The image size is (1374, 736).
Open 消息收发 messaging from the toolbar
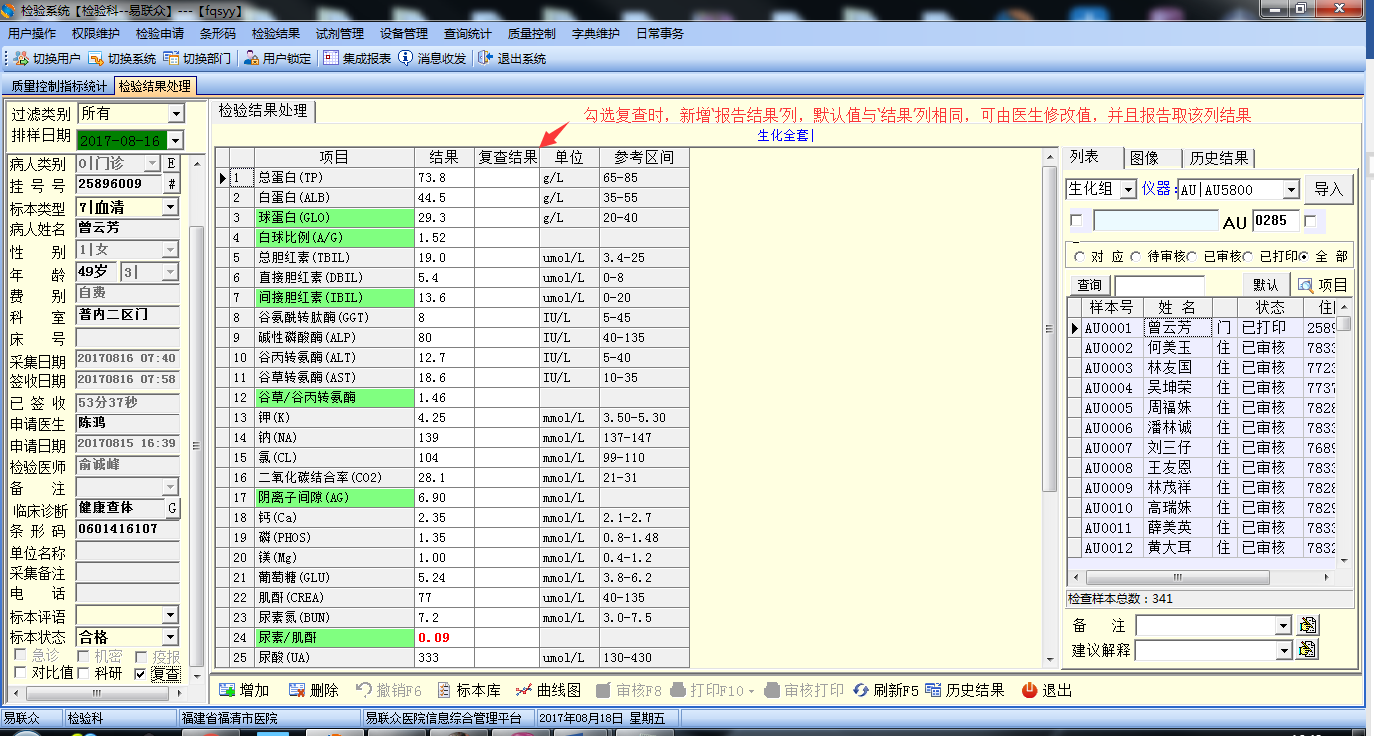tap(432, 59)
